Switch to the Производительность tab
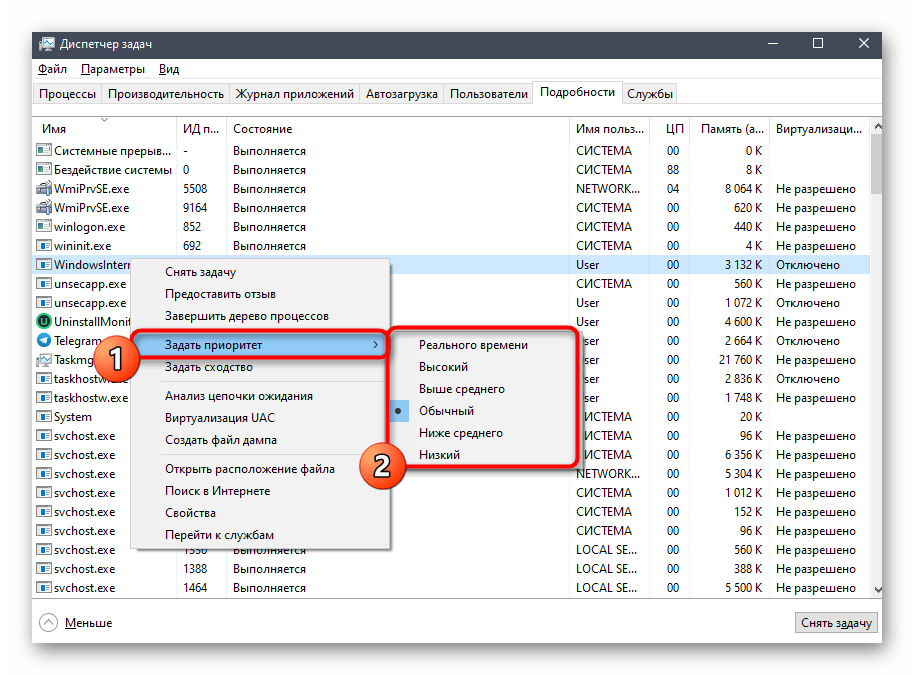Image resolution: width=914 pixels, height=675 pixels. click(166, 93)
